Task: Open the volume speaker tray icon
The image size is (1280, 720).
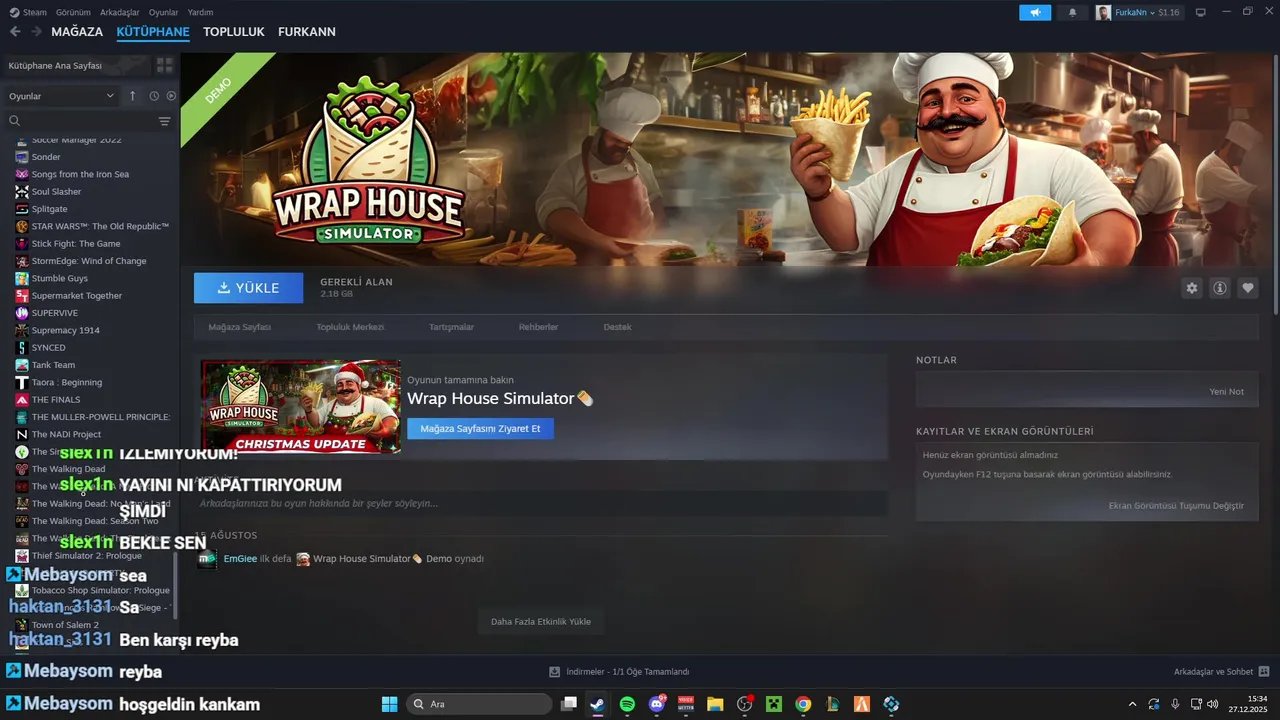Action: tap(1212, 704)
